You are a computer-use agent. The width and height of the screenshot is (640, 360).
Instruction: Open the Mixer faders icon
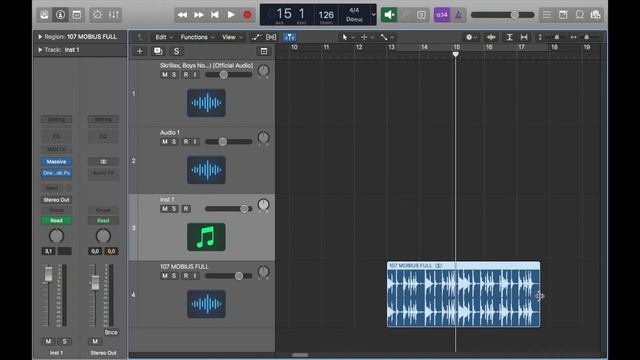113,15
